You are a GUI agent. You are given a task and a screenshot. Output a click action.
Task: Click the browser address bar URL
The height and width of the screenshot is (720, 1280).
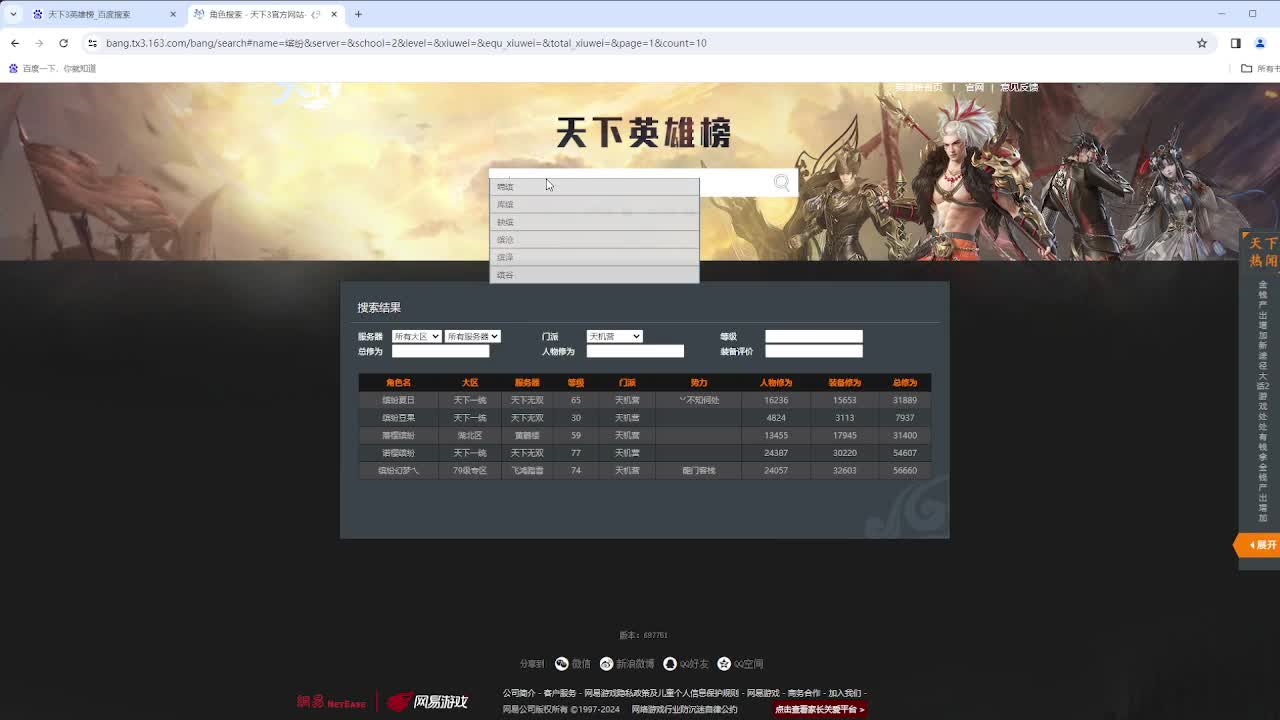click(x=406, y=43)
